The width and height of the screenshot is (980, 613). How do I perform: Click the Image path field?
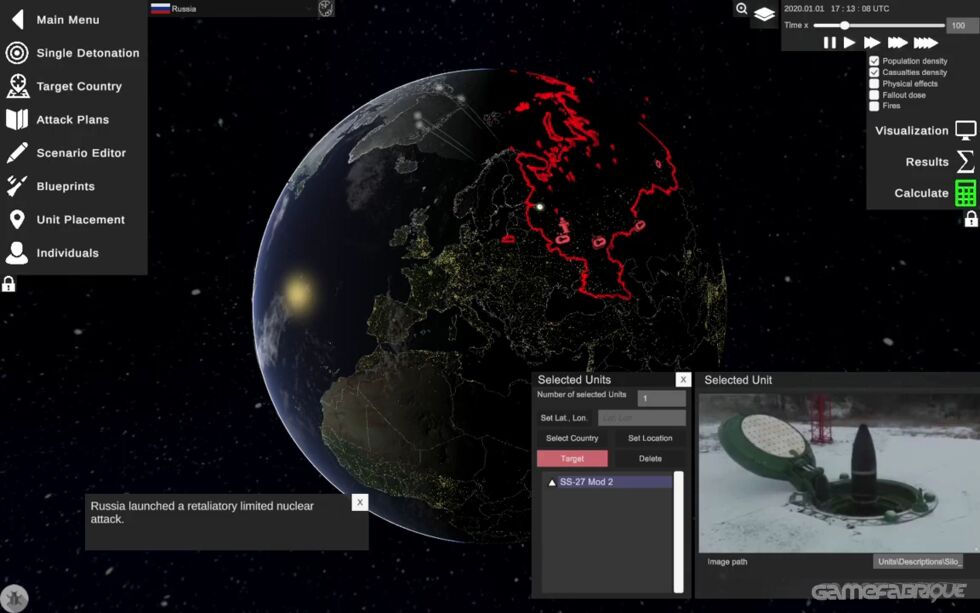point(918,562)
